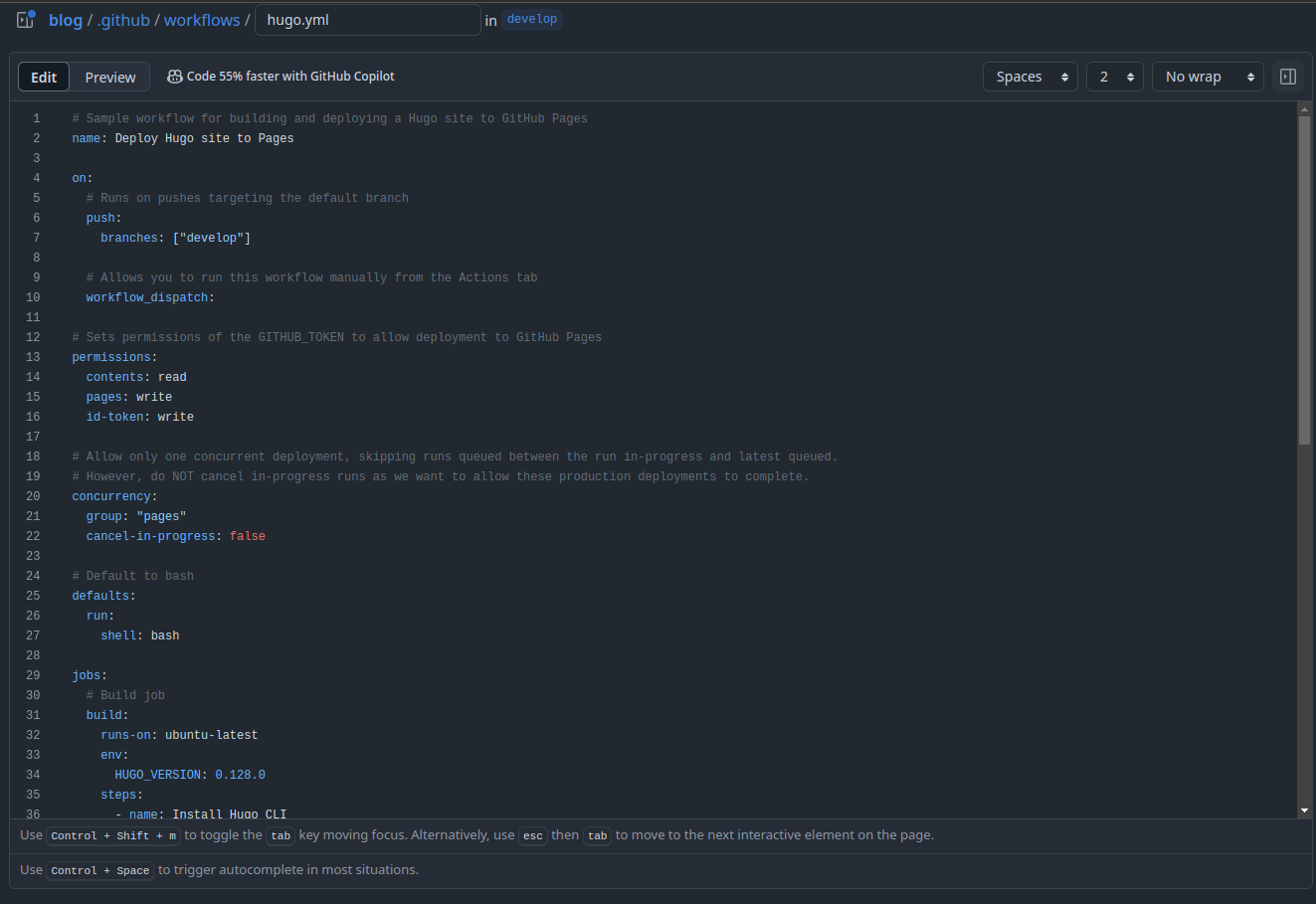Click the 'build:' key on line 31
This screenshot has height=904, width=1316.
tap(107, 715)
